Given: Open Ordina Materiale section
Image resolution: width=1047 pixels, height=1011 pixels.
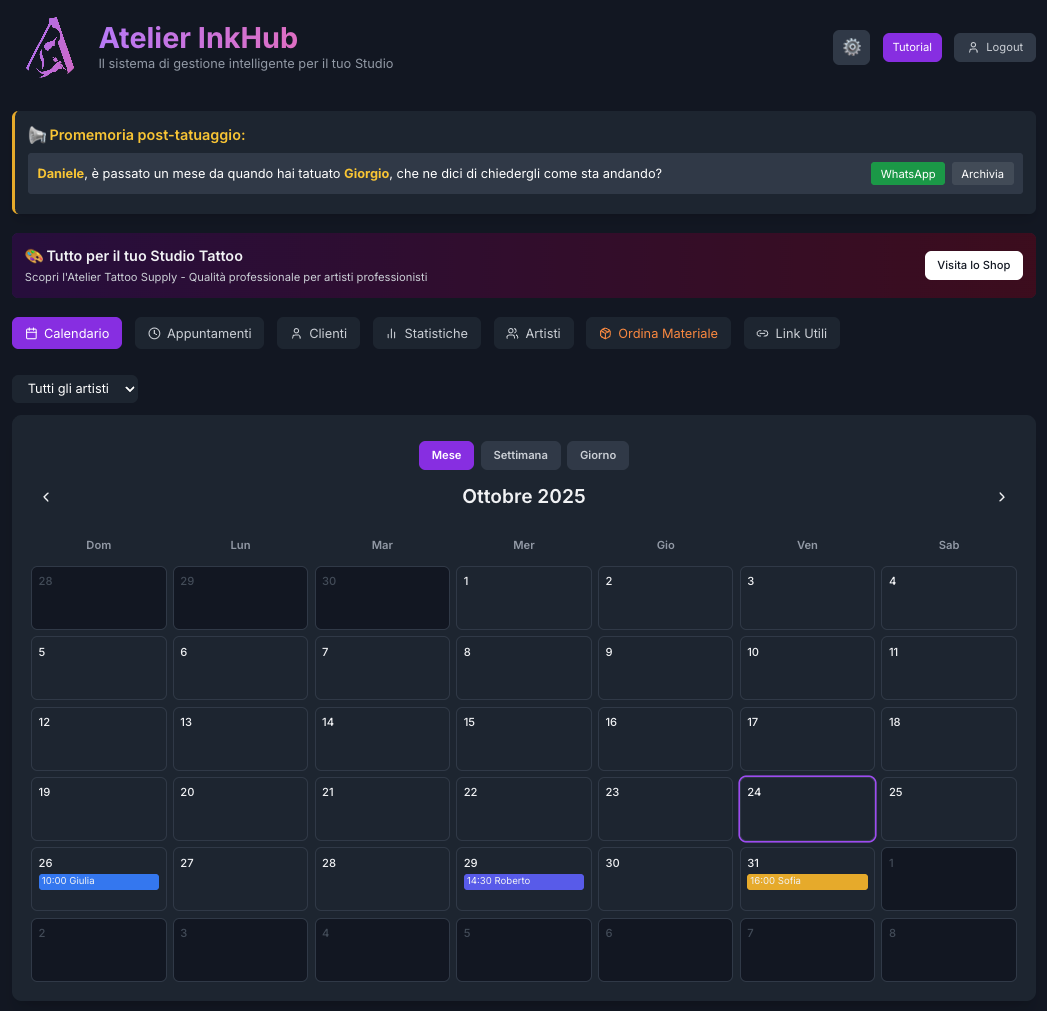Looking at the screenshot, I should pos(658,333).
